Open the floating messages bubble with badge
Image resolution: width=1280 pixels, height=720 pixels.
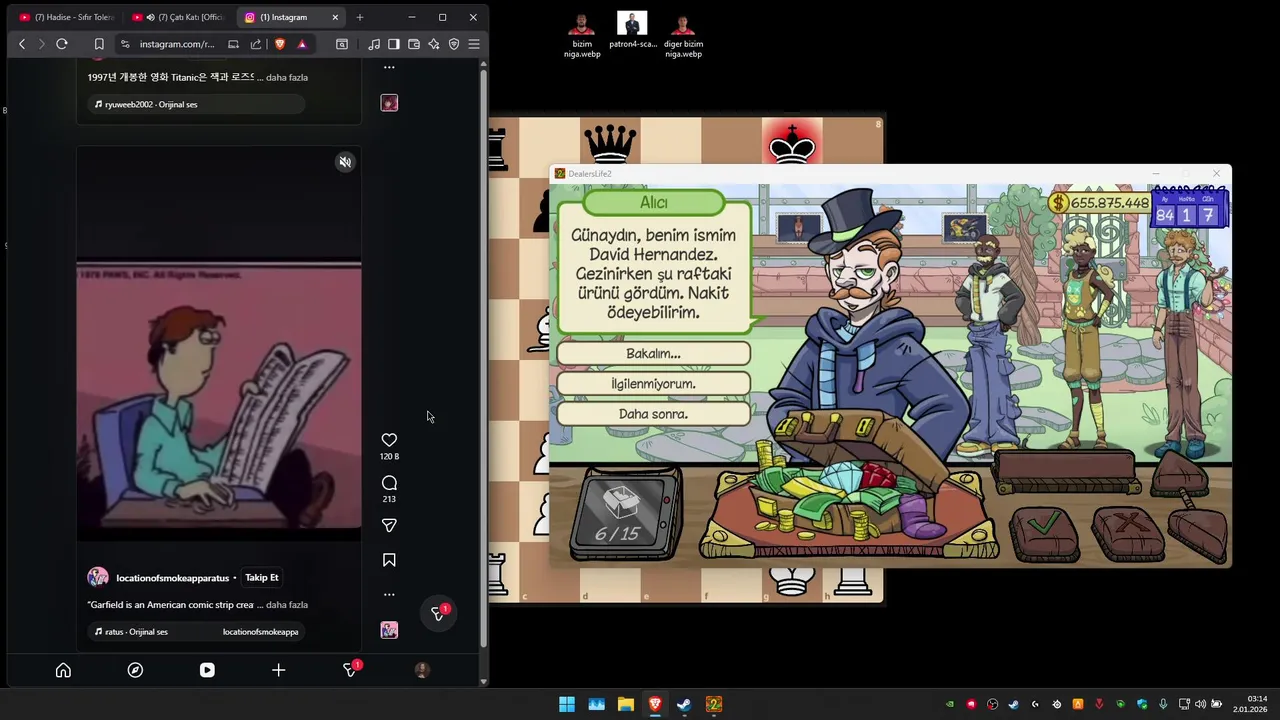[438, 613]
